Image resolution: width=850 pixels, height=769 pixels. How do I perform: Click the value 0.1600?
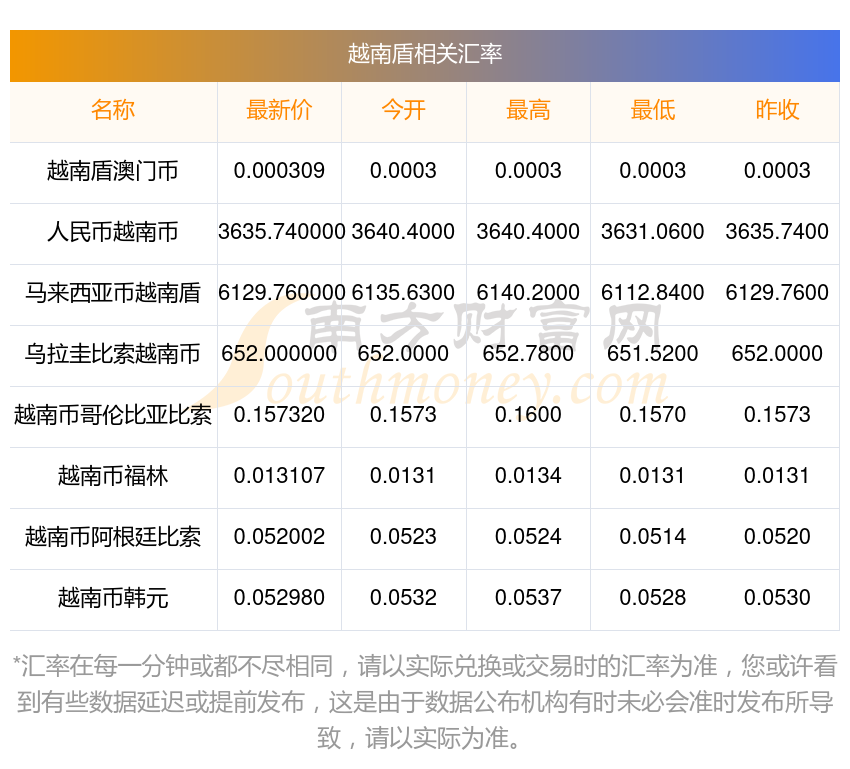(x=528, y=415)
